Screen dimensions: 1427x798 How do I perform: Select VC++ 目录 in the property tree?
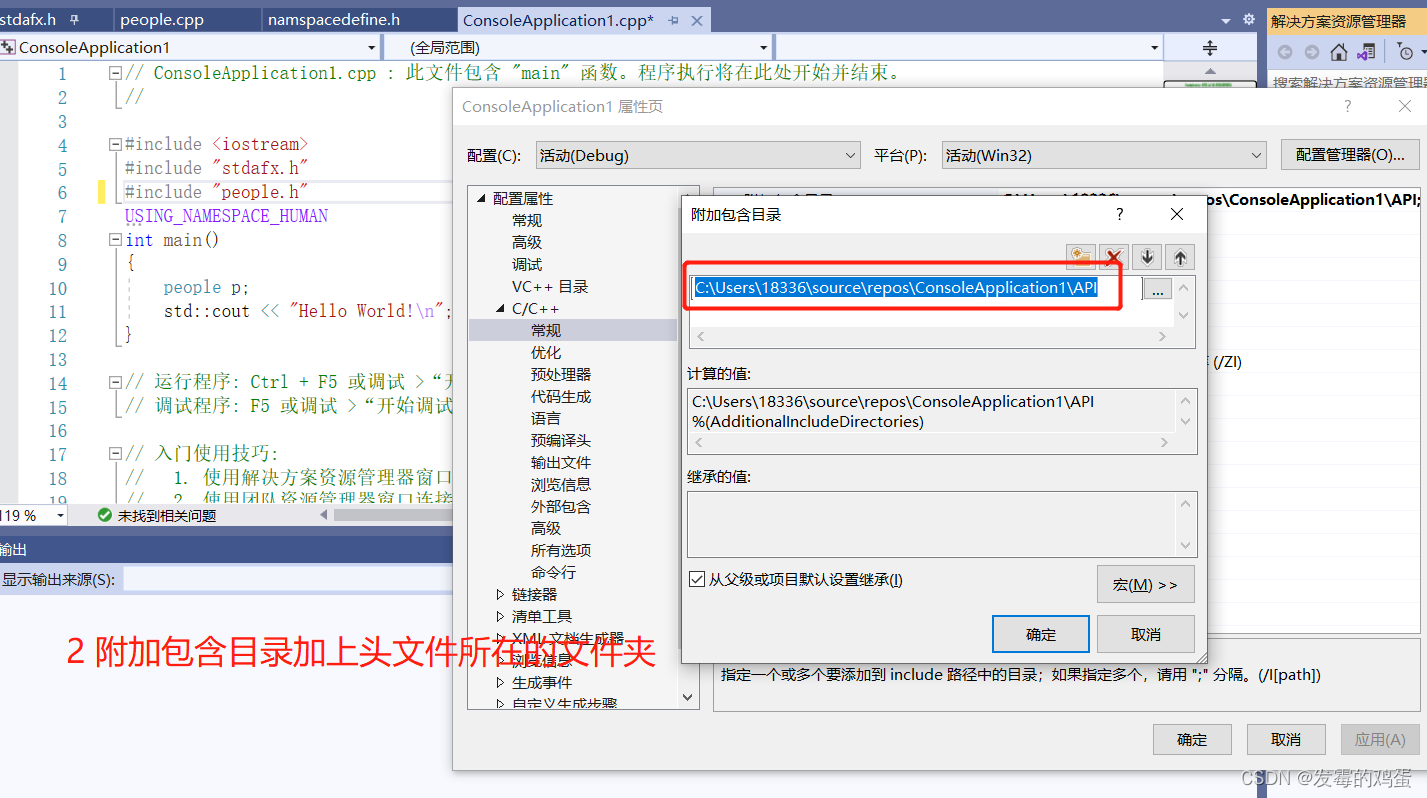coord(550,286)
